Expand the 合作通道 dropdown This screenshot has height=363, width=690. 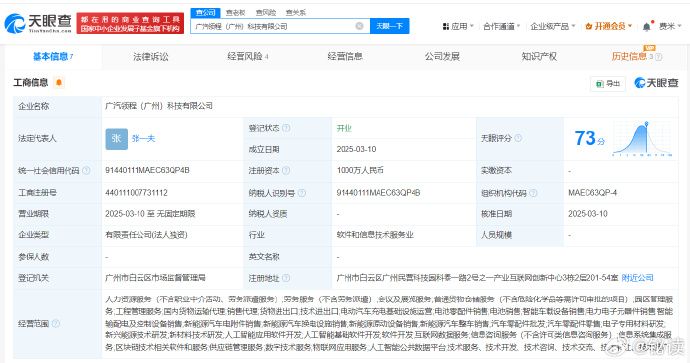click(x=502, y=26)
